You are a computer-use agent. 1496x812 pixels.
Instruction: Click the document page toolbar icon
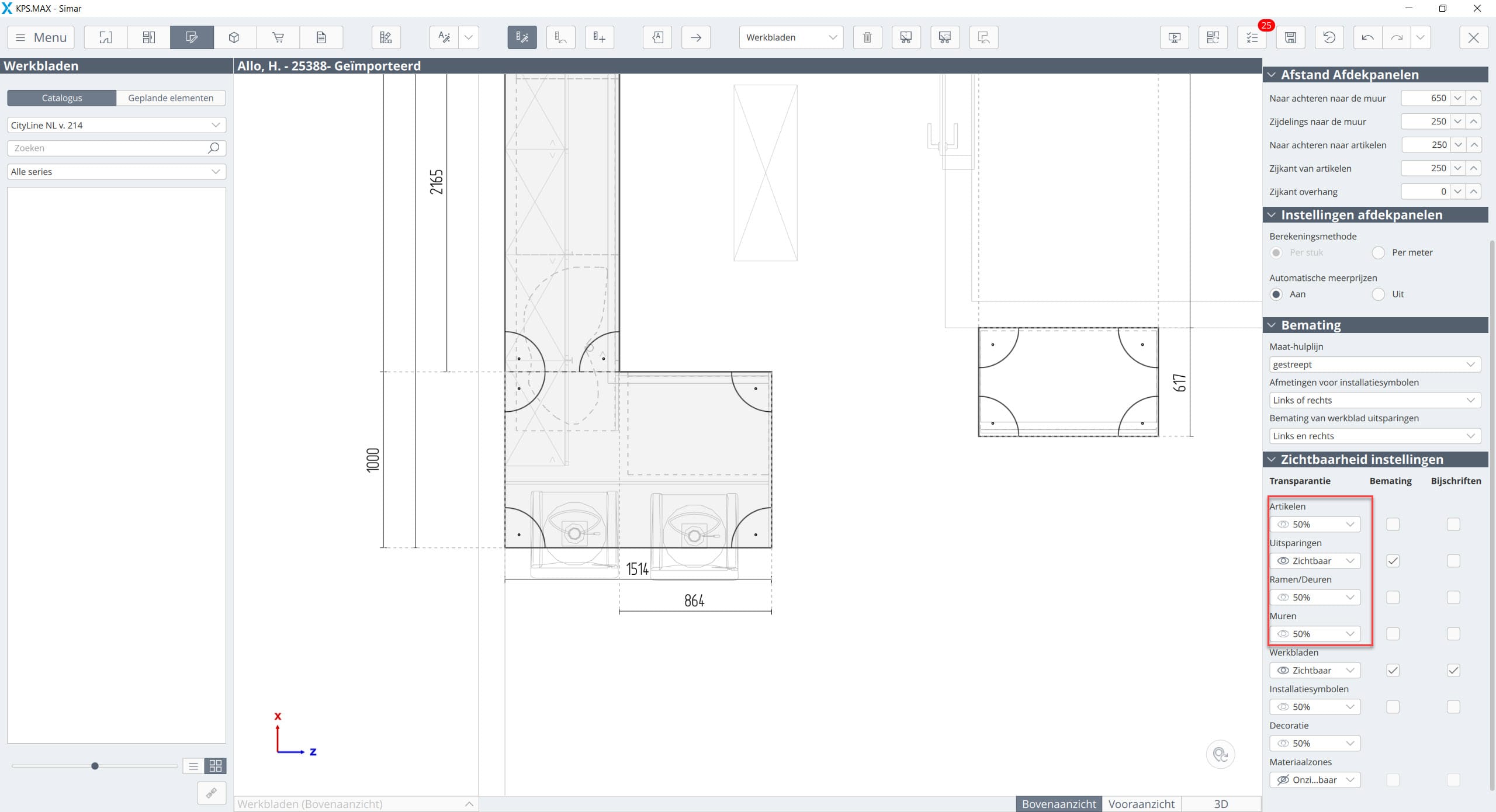321,37
